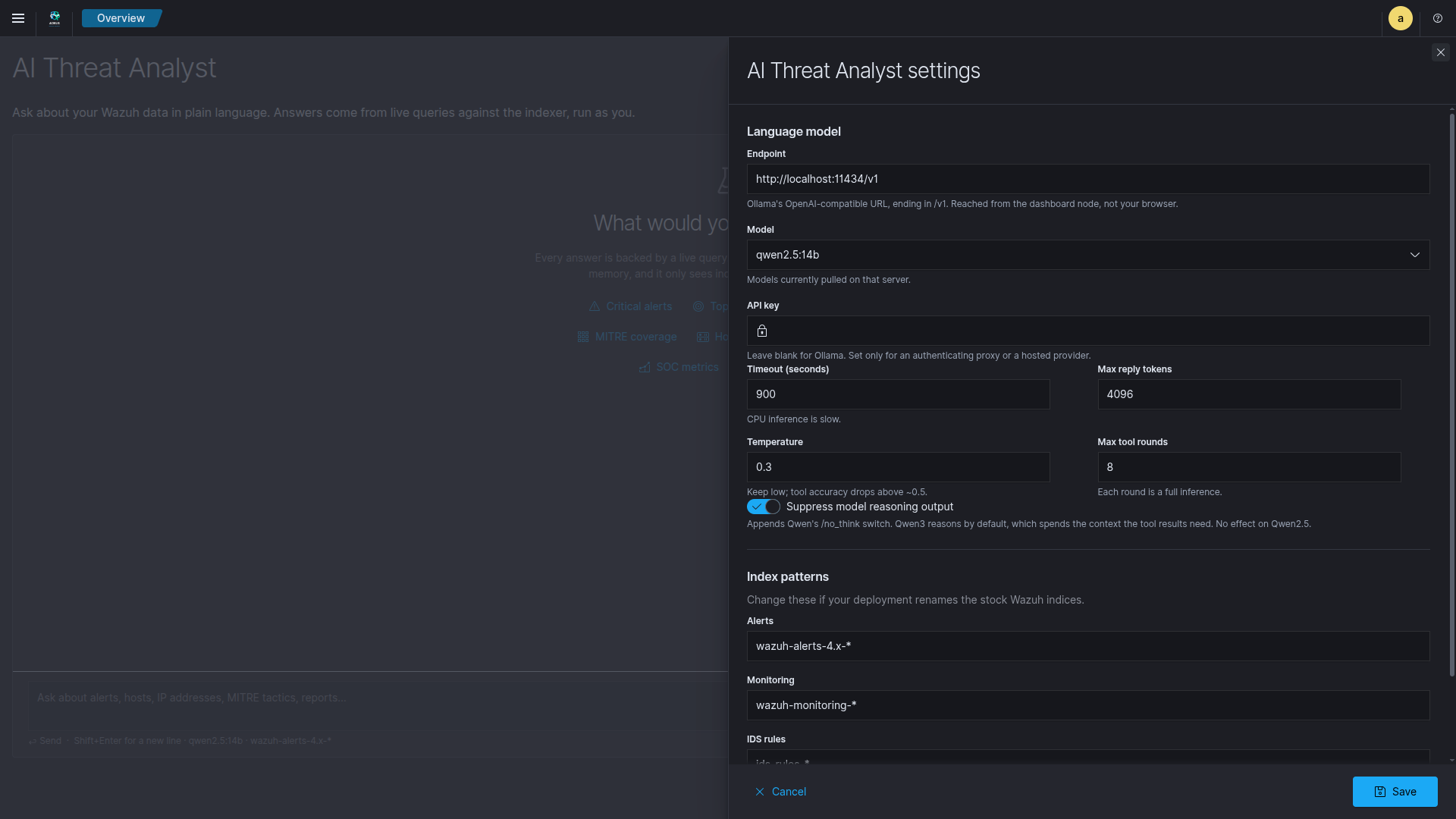The width and height of the screenshot is (1456, 819).
Task: Select the Critical alerts suggestion
Action: 631,306
